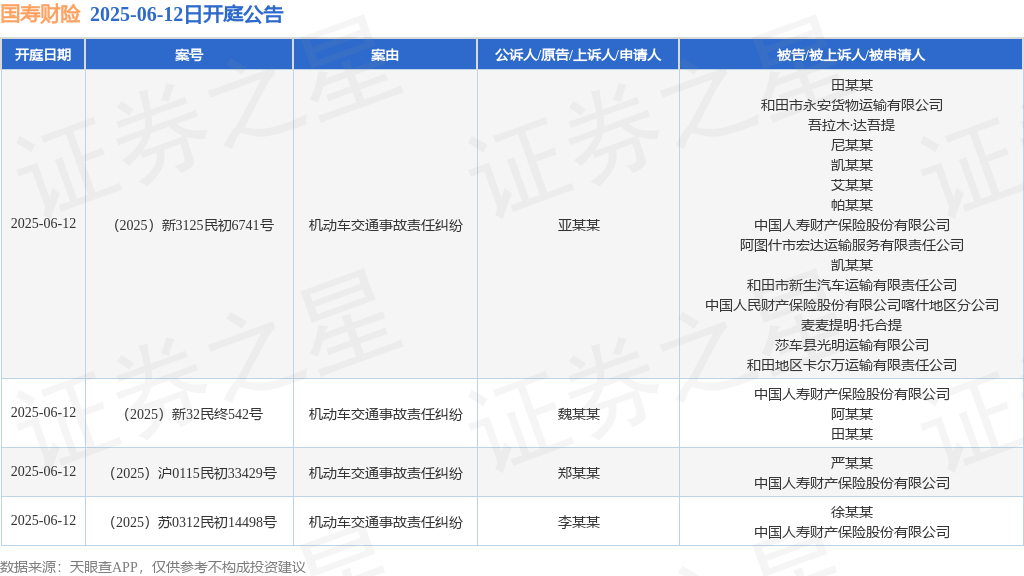1024x576 pixels.
Task: Click defendant 艾某某
Action: 852,185
